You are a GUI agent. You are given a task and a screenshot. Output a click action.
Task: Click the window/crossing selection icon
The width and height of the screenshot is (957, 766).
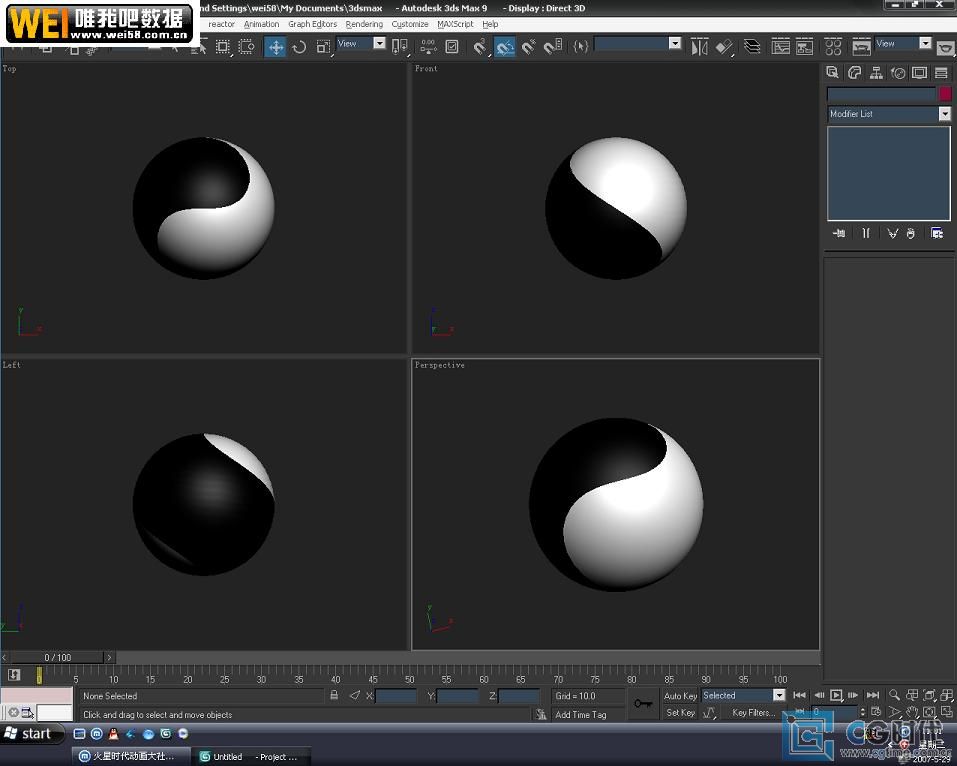(247, 47)
